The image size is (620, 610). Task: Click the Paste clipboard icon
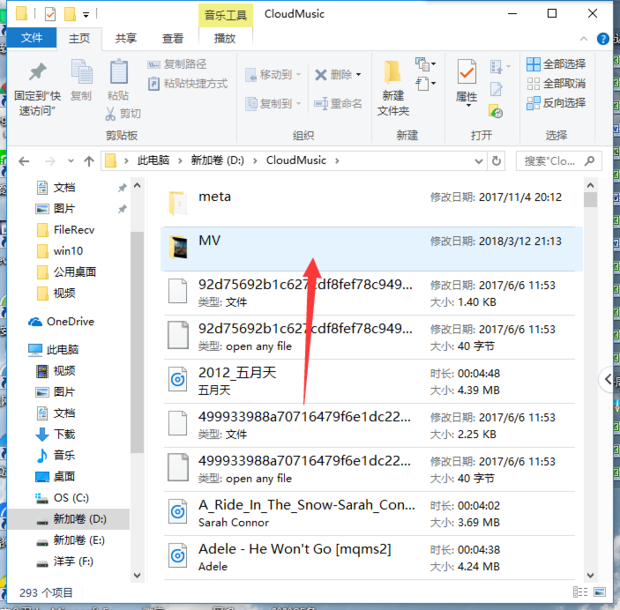click(x=119, y=72)
